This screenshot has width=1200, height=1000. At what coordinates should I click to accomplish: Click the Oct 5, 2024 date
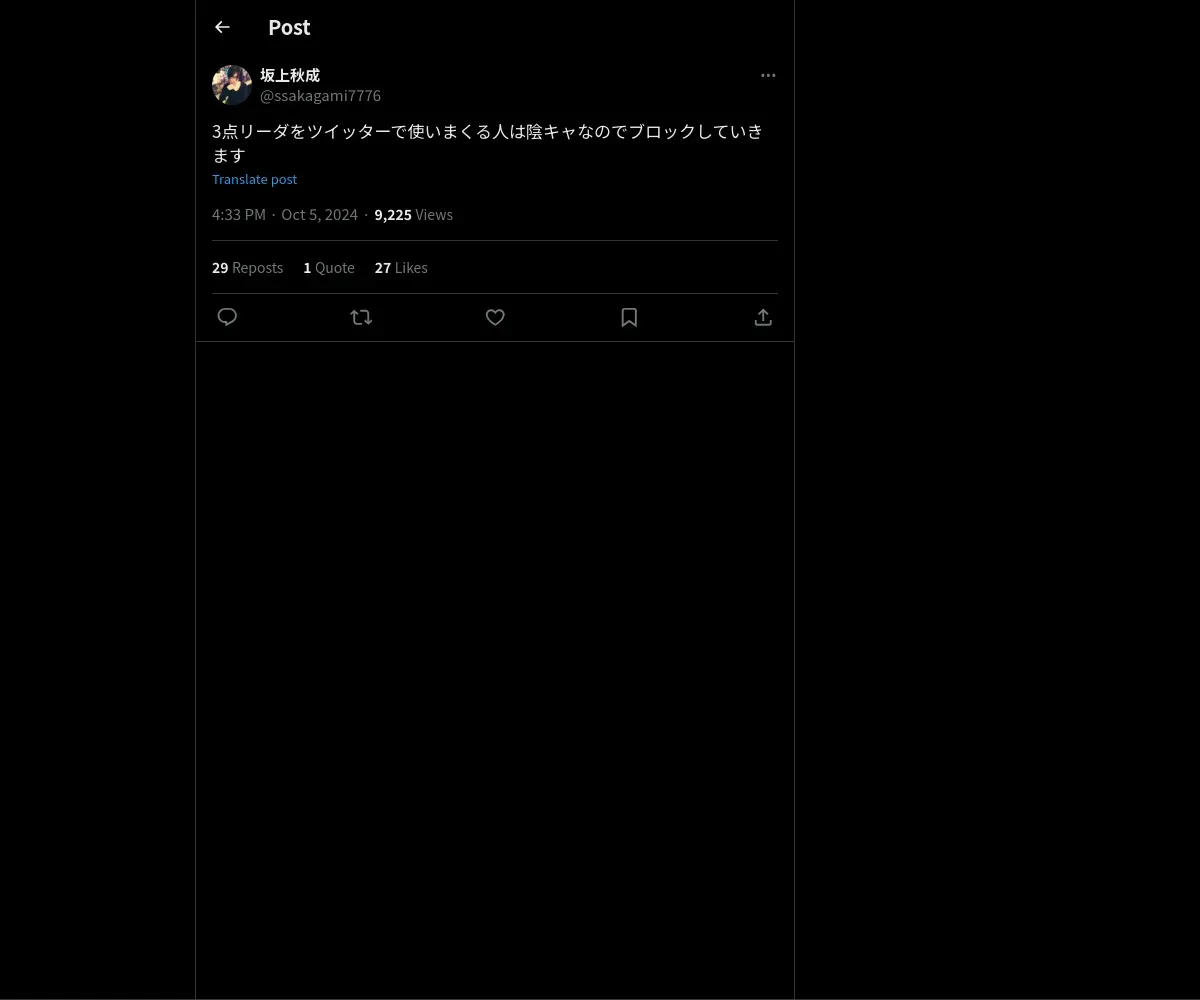click(x=319, y=215)
